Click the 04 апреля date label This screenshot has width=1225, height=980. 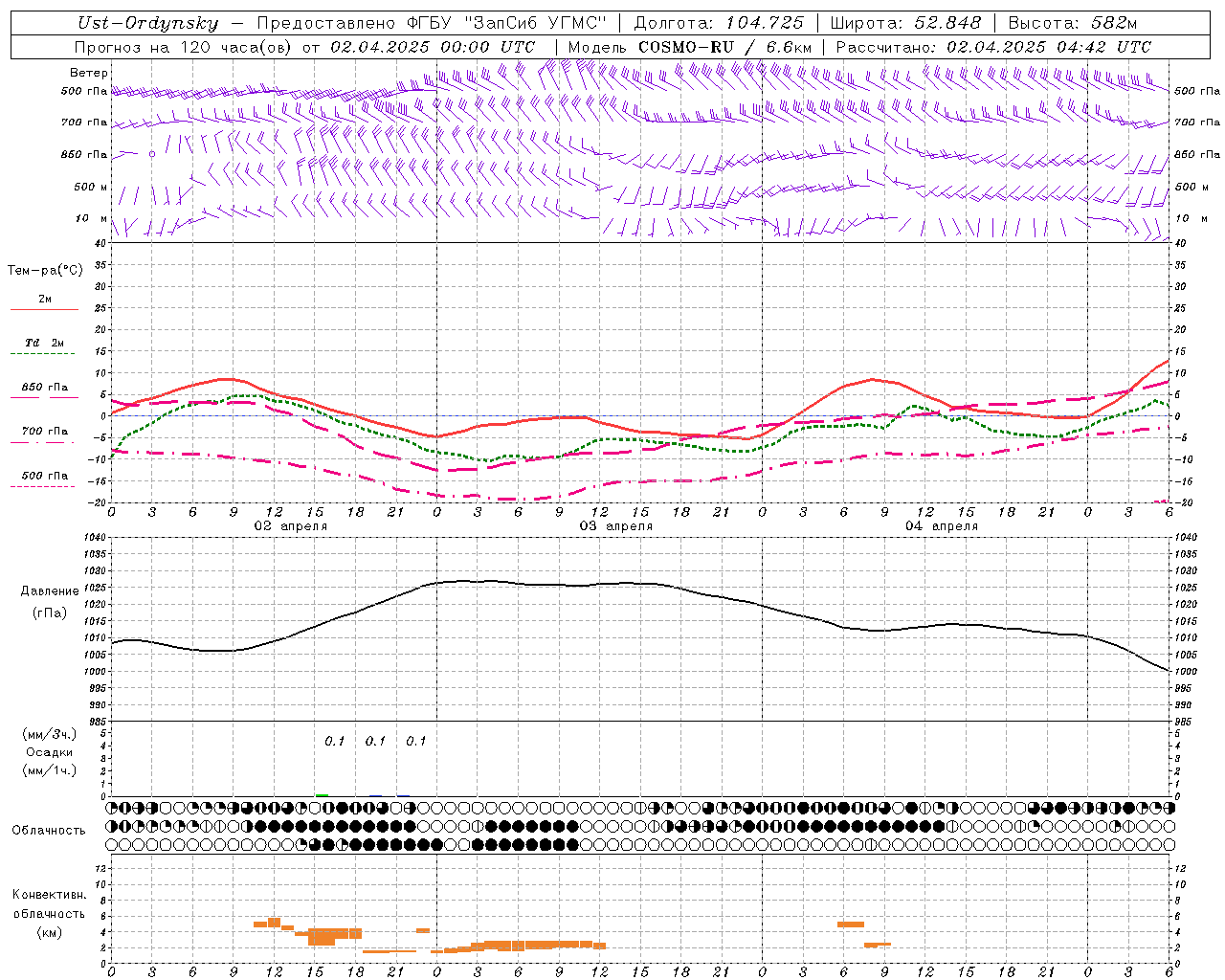click(942, 526)
